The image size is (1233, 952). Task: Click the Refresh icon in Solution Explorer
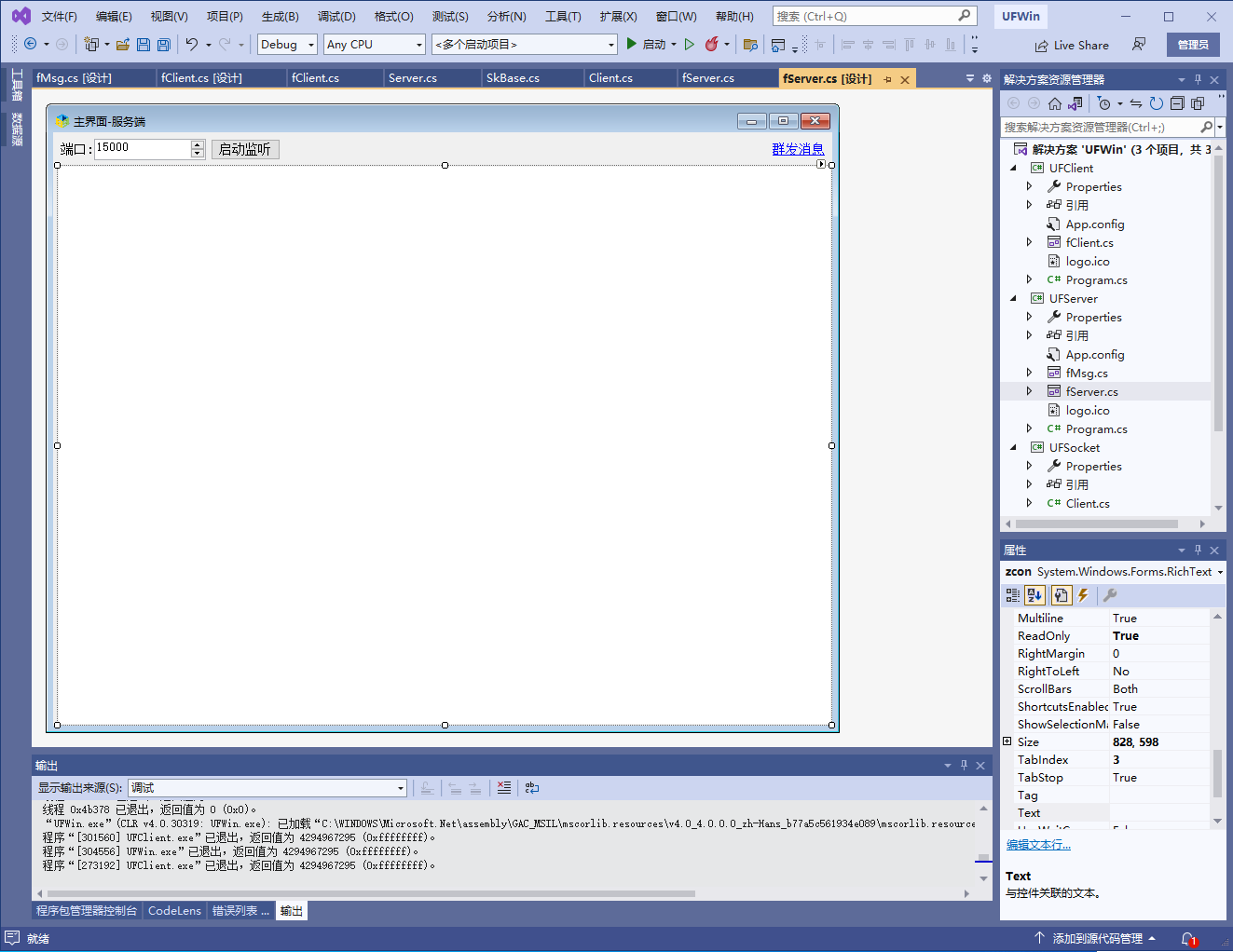click(x=1157, y=103)
